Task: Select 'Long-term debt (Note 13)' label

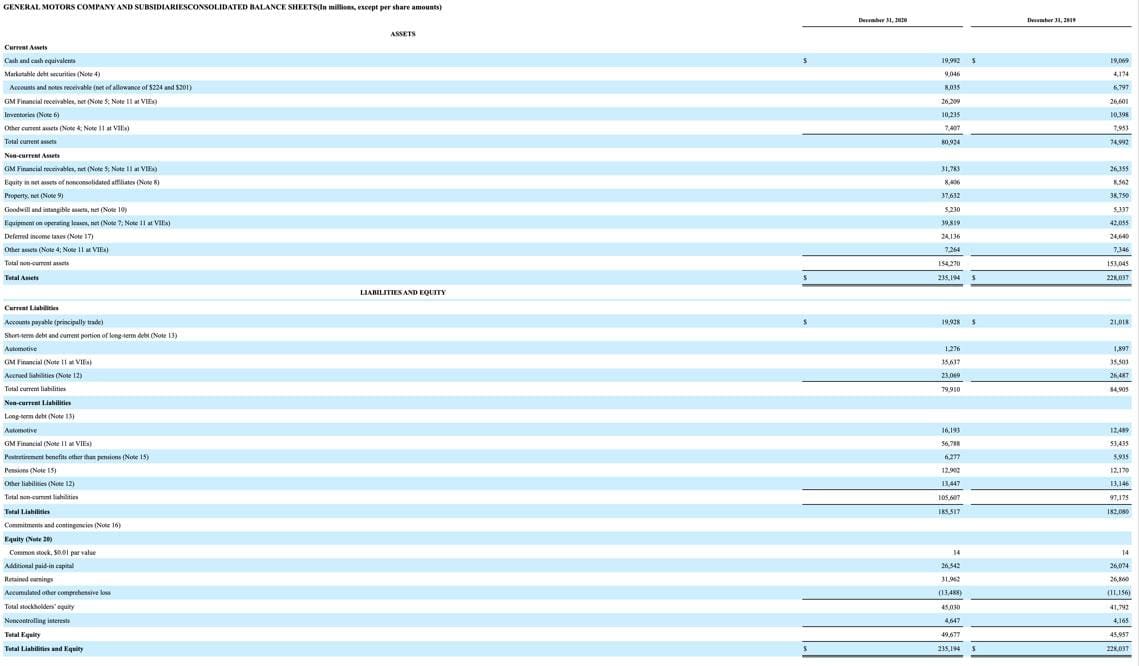Action: [x=39, y=416]
